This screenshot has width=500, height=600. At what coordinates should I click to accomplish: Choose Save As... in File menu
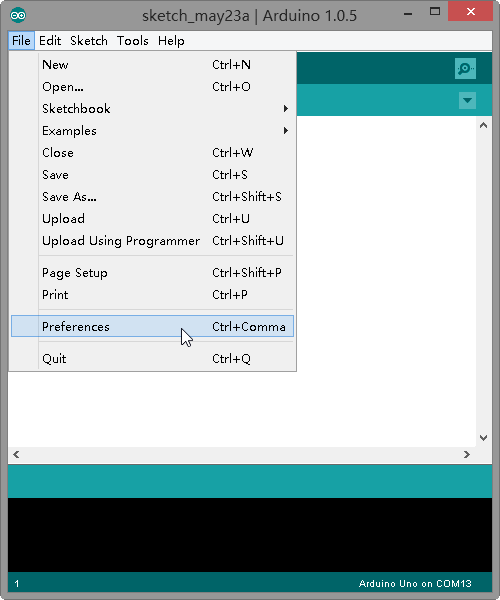(x=153, y=197)
